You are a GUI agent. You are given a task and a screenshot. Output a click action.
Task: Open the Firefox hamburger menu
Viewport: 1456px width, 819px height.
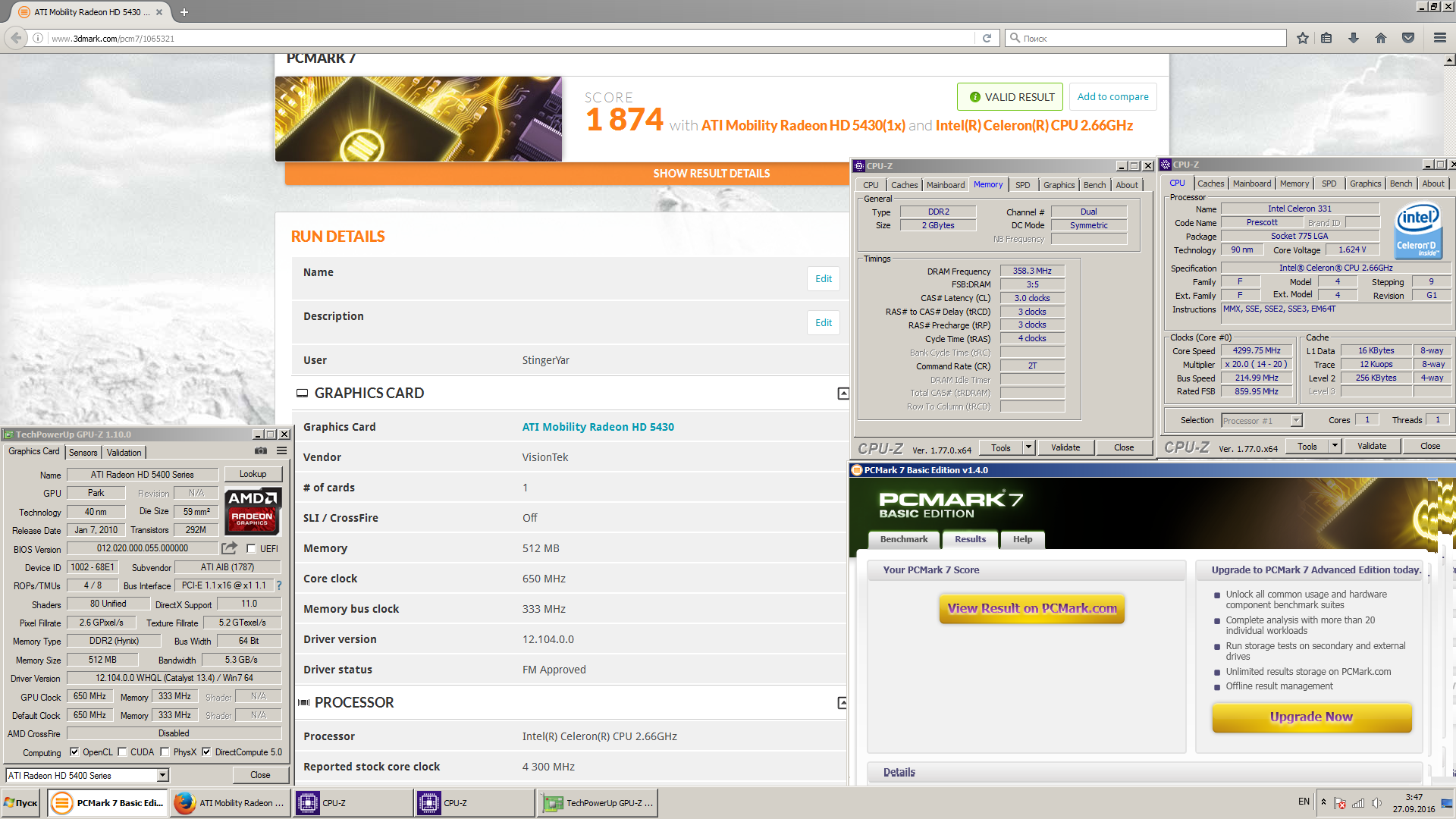pos(1439,38)
